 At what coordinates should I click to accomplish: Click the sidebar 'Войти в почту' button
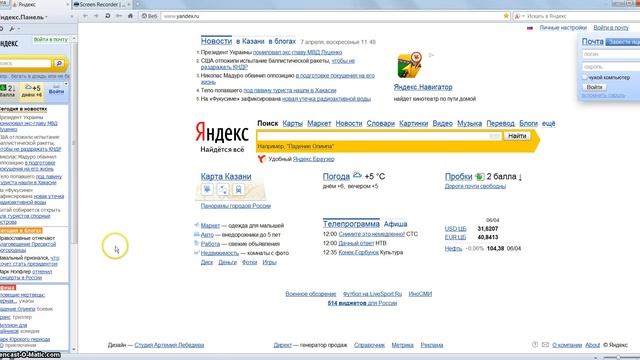51,40
